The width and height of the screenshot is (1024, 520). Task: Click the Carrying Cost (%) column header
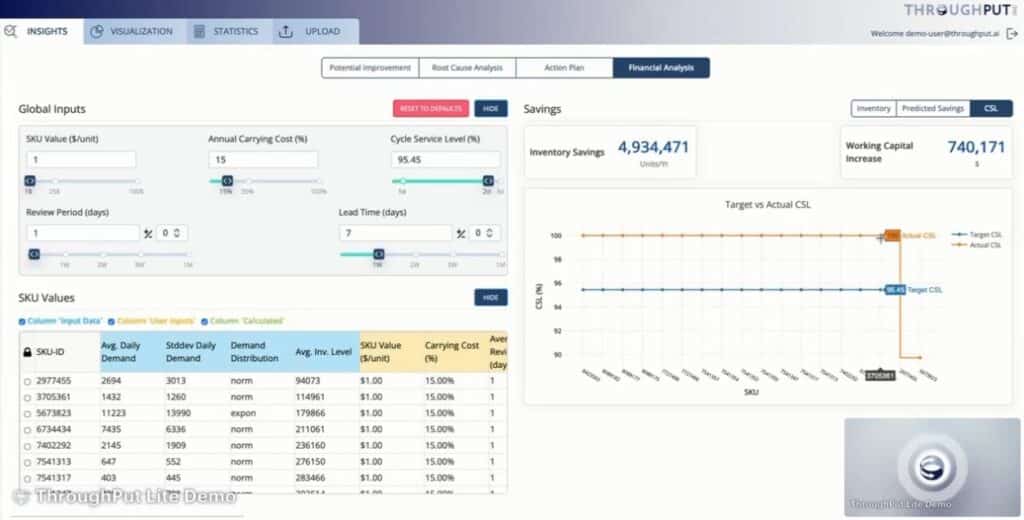(455, 351)
